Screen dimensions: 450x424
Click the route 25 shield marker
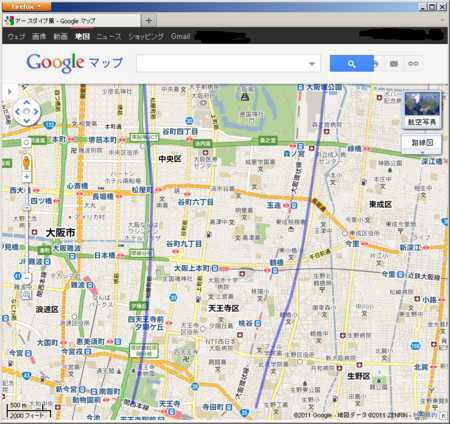pyautogui.click(x=245, y=413)
